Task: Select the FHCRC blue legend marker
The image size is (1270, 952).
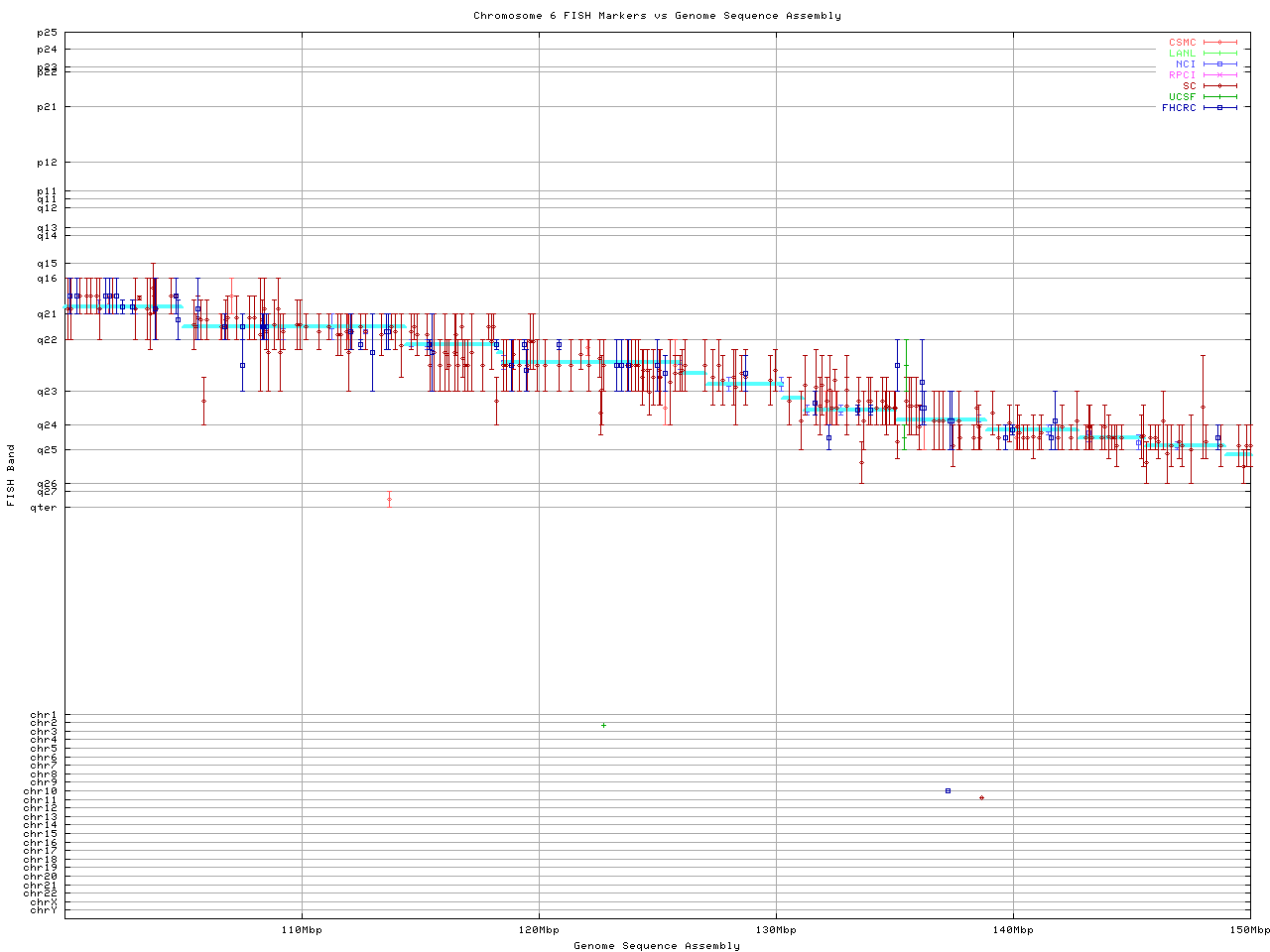Action: point(1220,108)
